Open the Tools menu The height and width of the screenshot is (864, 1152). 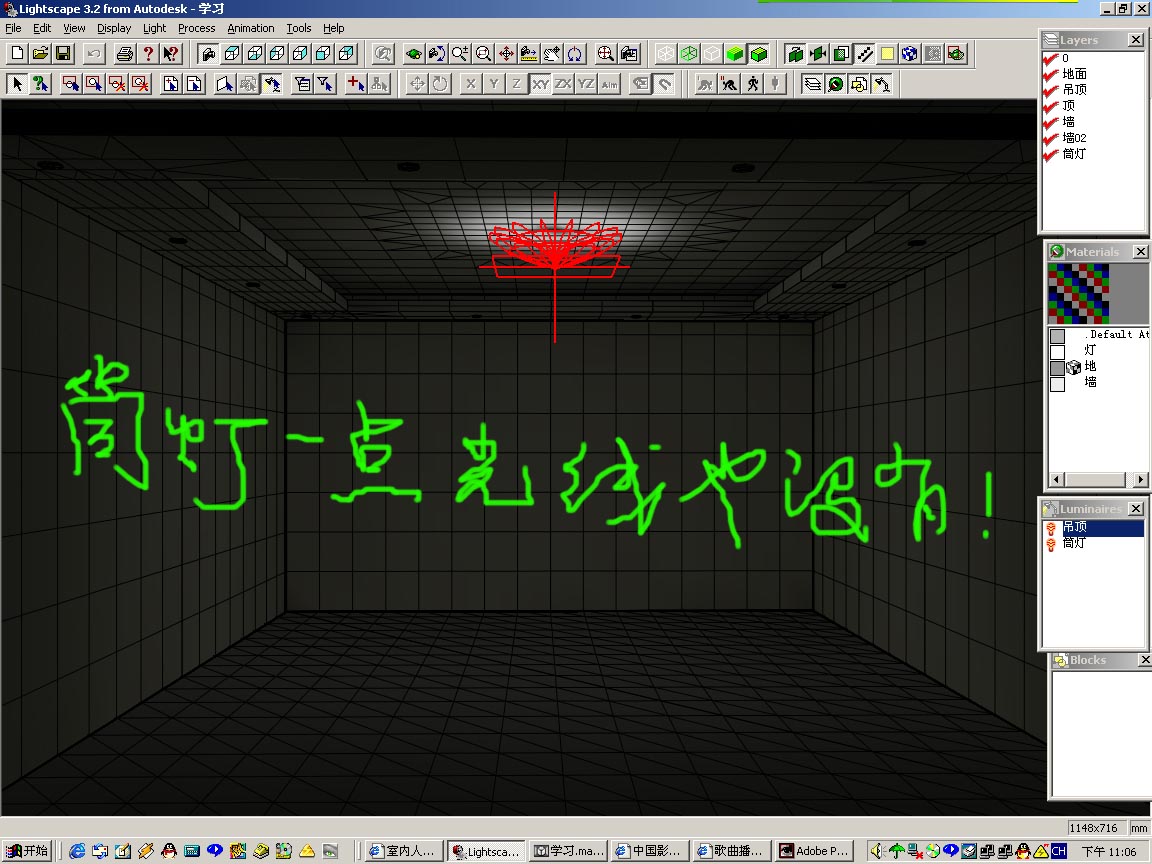[298, 28]
